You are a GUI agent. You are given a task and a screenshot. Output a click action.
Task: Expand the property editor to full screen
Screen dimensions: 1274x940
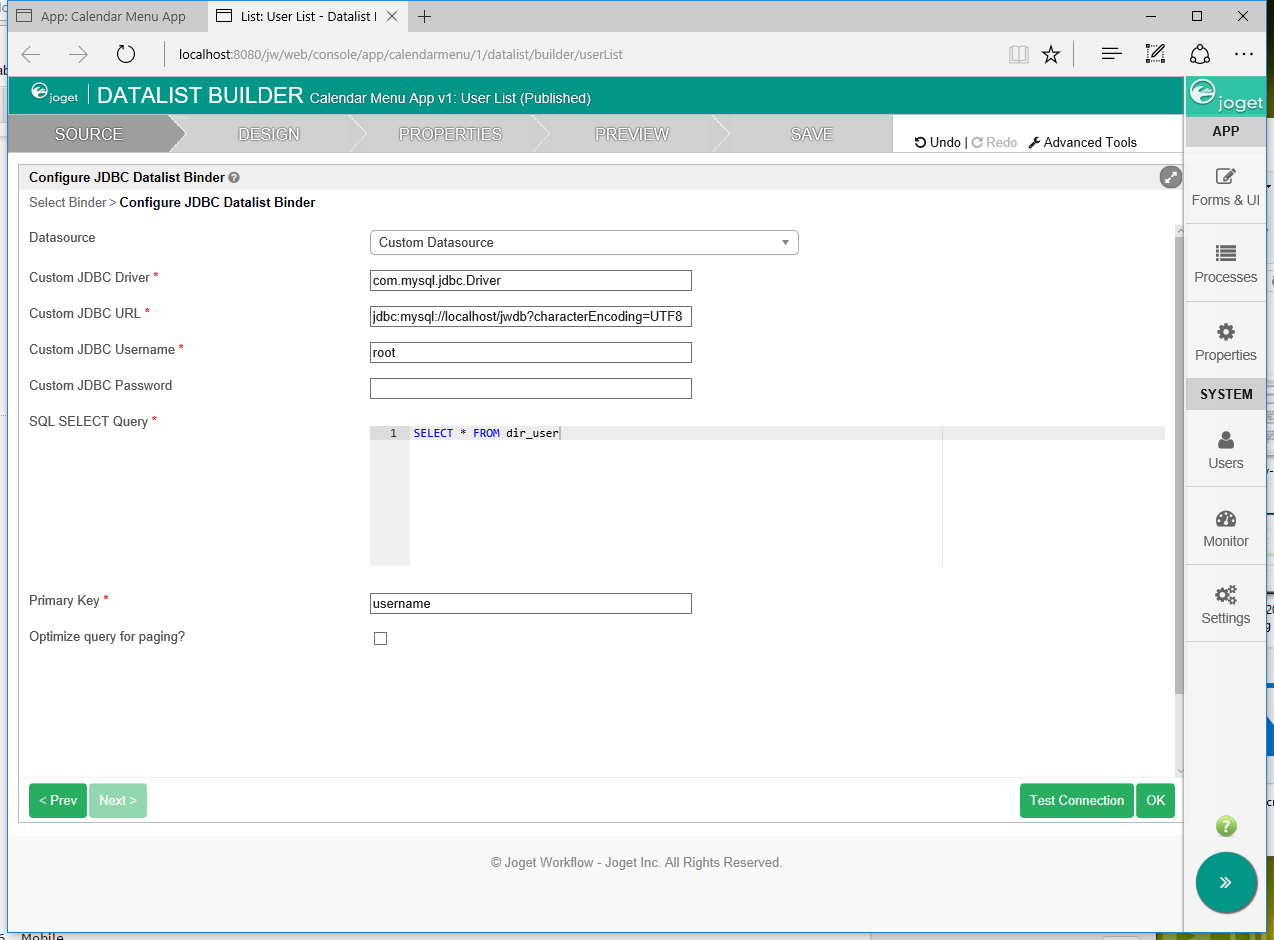pos(1170,177)
